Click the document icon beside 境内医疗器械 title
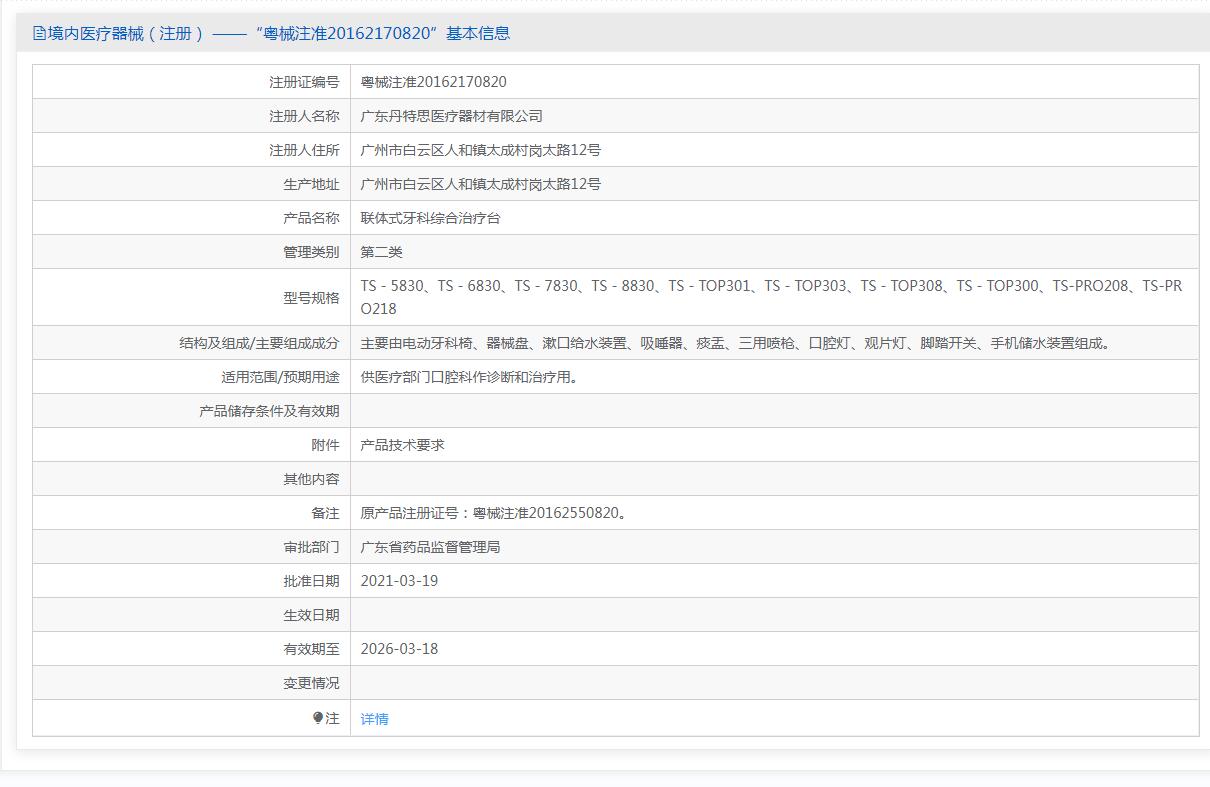The image size is (1210, 787). 40,33
